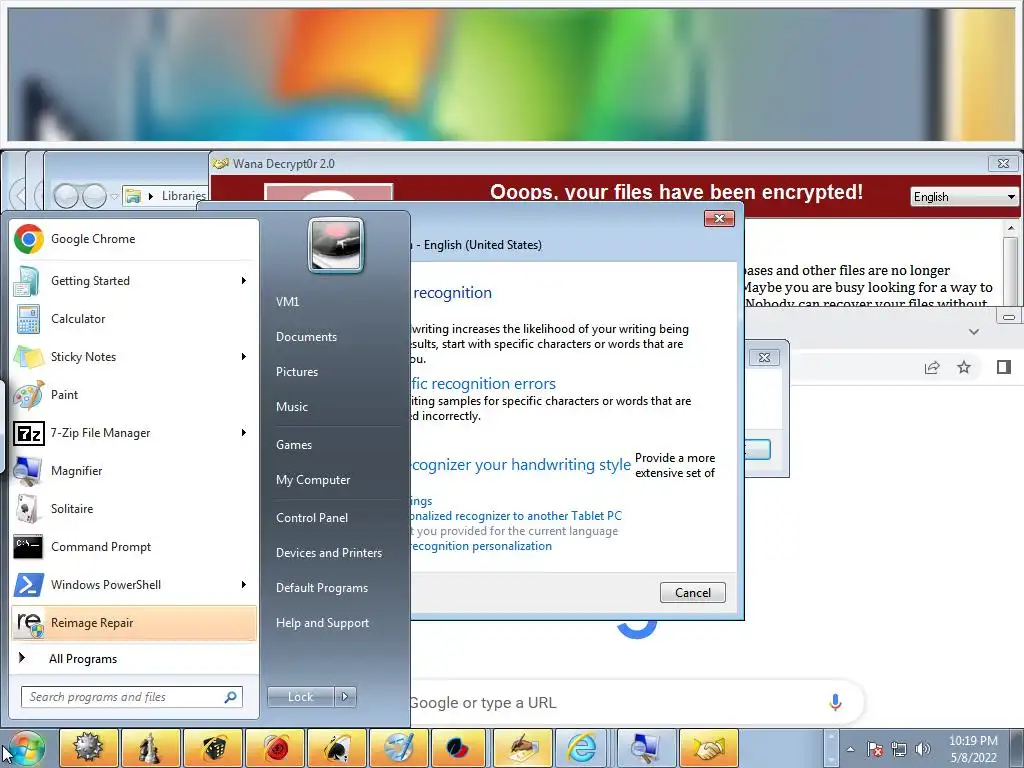Open Minesweeper from the taskbar
This screenshot has width=1024, height=768.
pyautogui.click(x=89, y=748)
